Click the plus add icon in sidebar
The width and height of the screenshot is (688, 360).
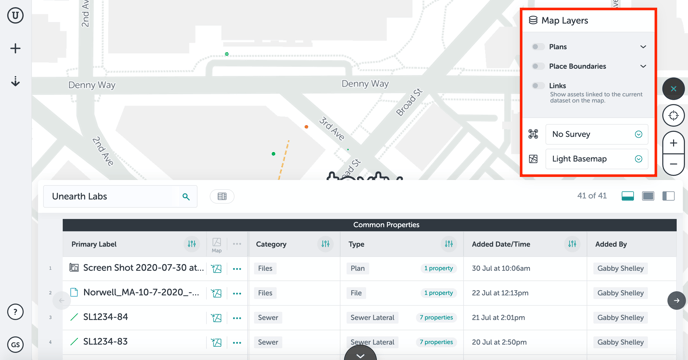pos(15,48)
